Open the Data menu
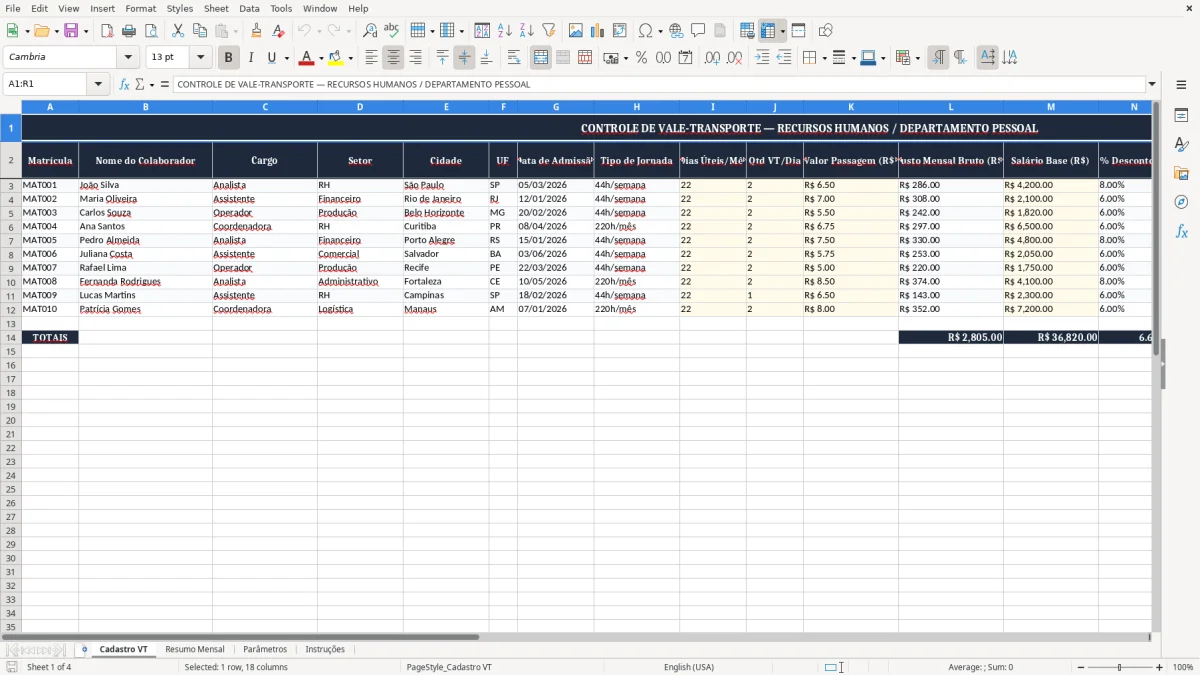This screenshot has width=1200, height=675. tap(249, 8)
